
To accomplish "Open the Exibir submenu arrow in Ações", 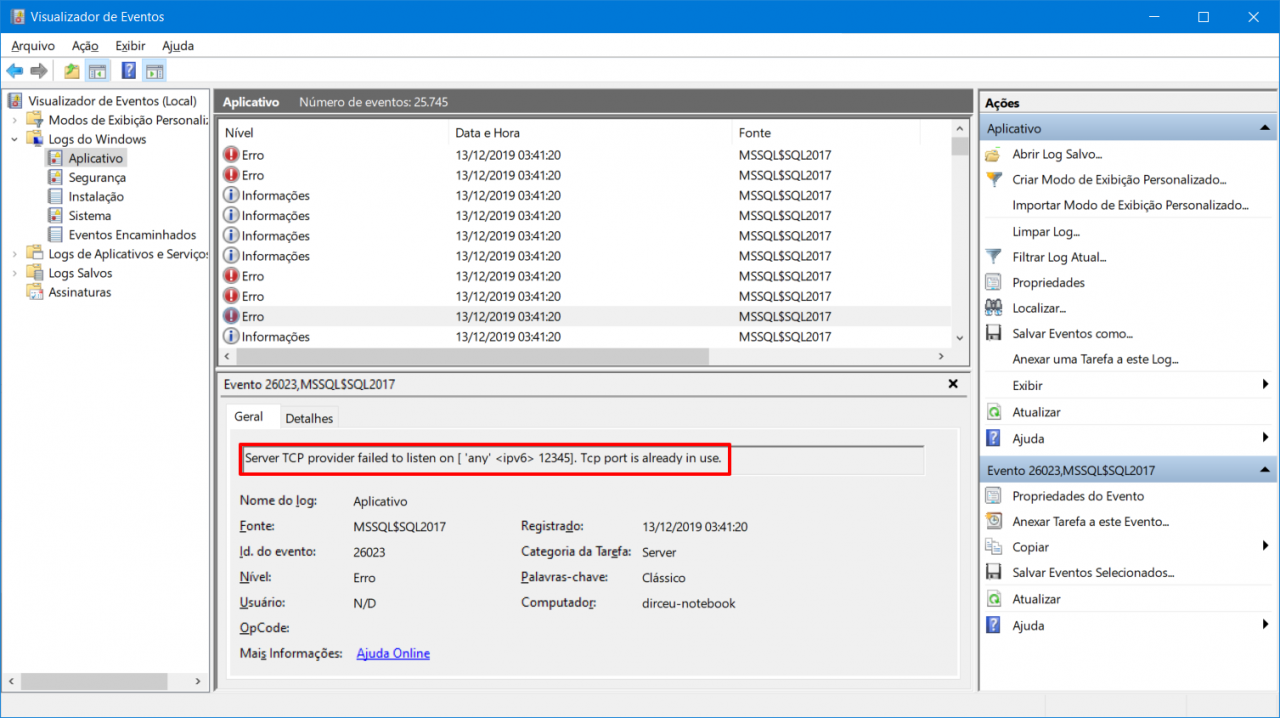I will click(x=1266, y=384).
